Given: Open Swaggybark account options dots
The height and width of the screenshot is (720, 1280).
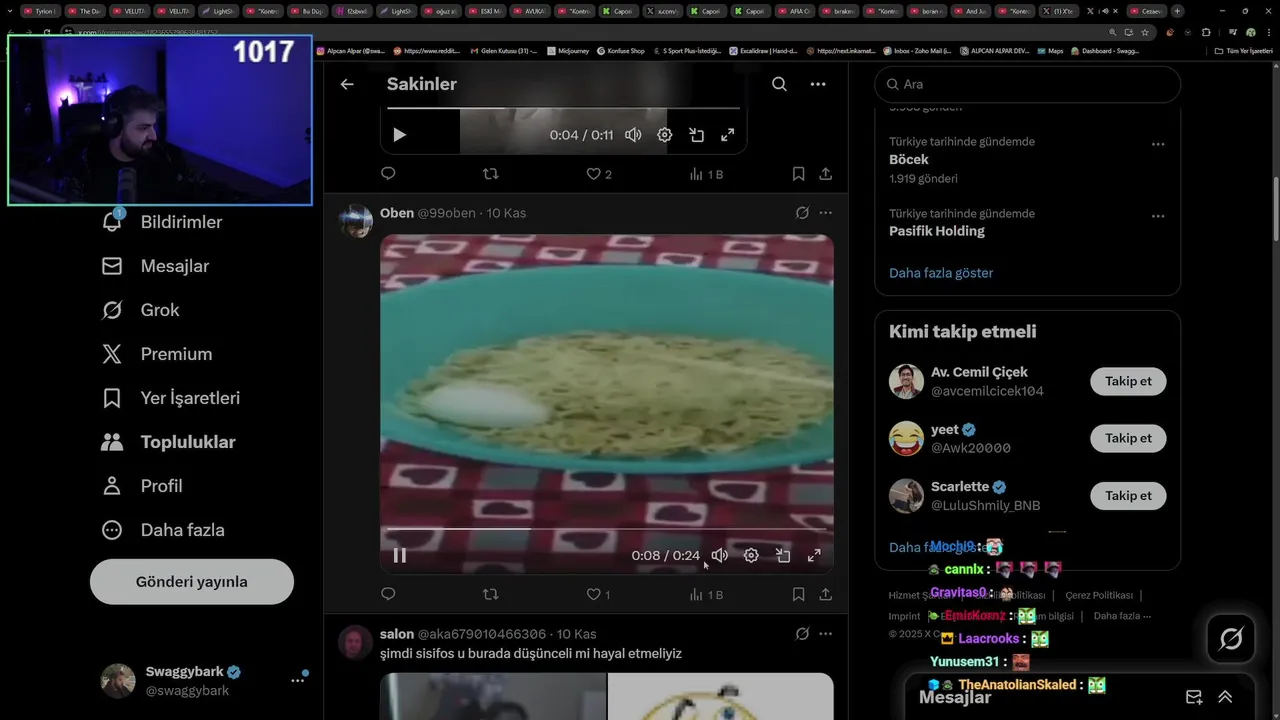Looking at the screenshot, I should (x=298, y=680).
